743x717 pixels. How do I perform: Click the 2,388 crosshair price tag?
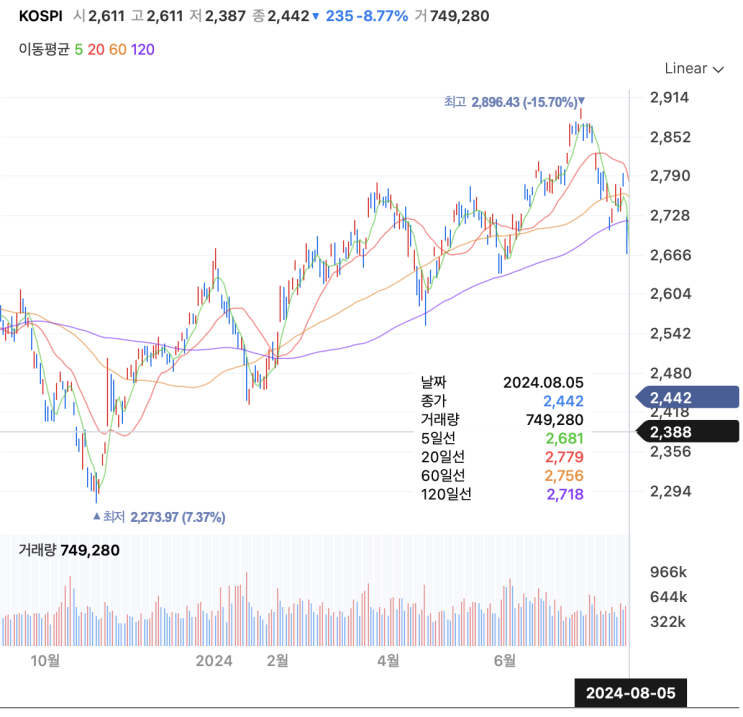tap(687, 431)
